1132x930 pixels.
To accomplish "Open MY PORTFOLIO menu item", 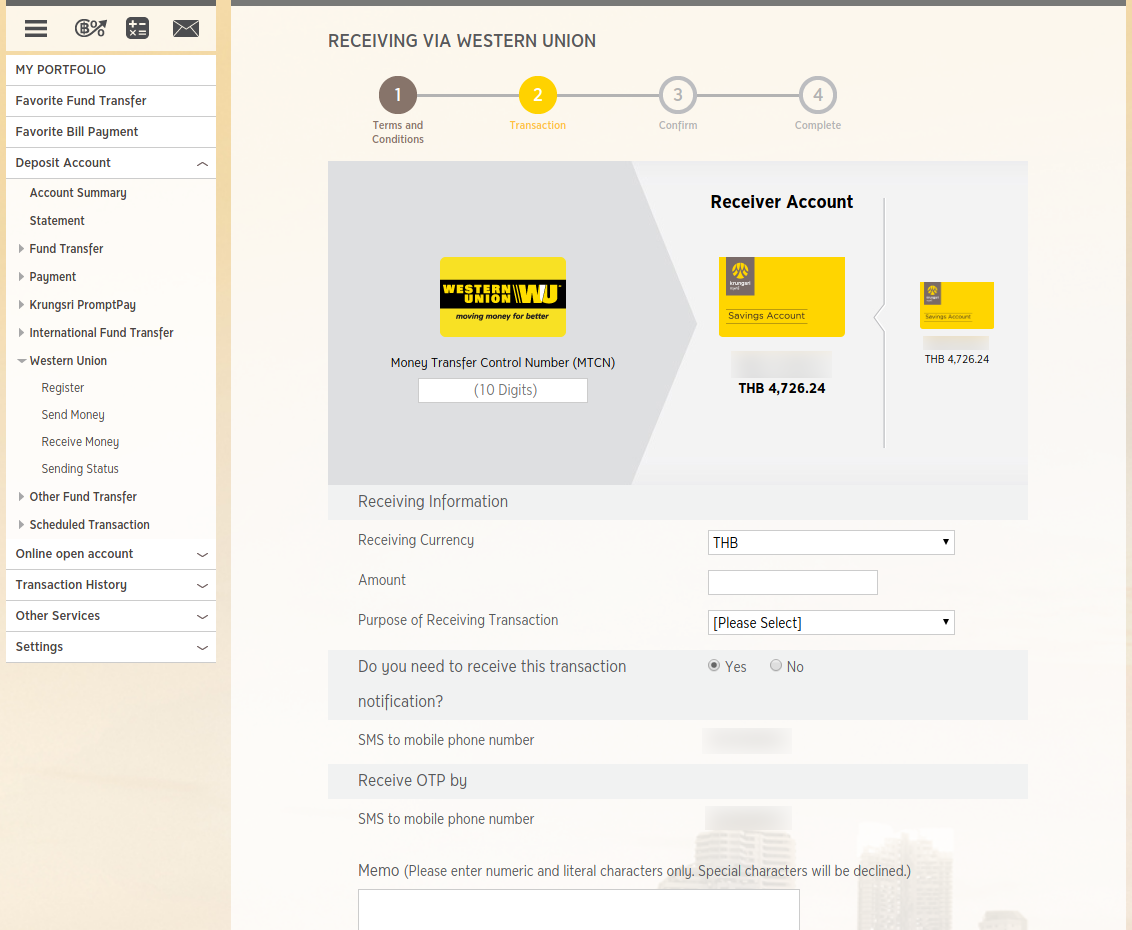I will click(x=60, y=70).
